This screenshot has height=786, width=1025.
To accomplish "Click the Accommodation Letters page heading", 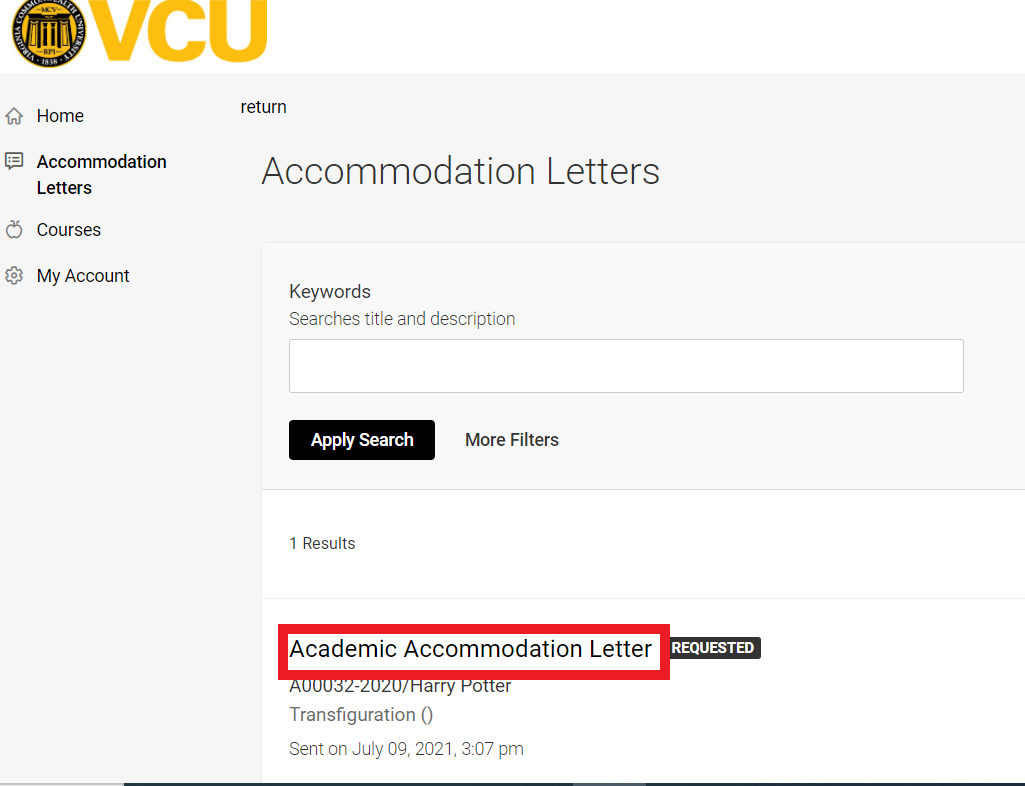I will pos(460,171).
